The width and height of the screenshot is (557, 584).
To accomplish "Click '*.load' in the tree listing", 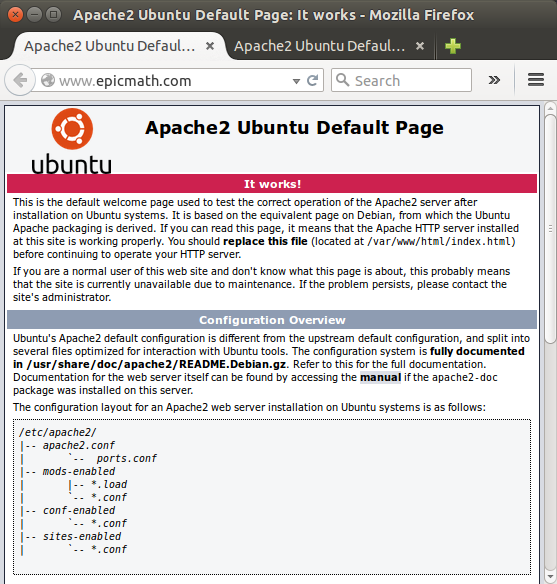I will 109,485.
